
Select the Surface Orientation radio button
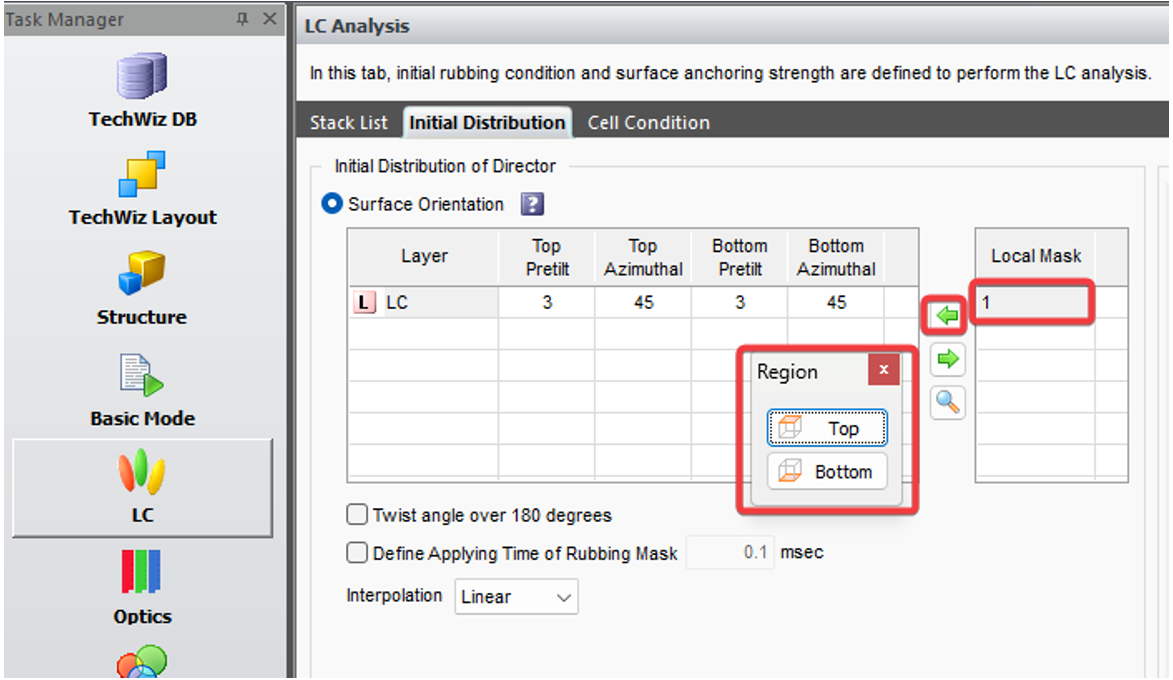point(331,204)
